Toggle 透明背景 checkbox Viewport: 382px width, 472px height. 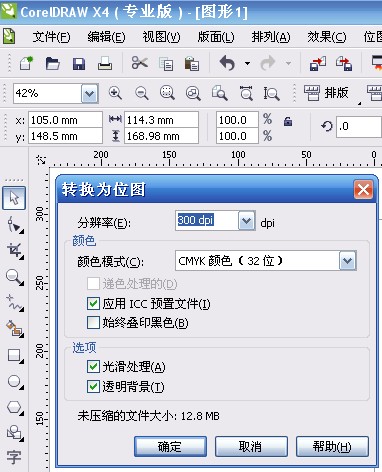point(93,387)
